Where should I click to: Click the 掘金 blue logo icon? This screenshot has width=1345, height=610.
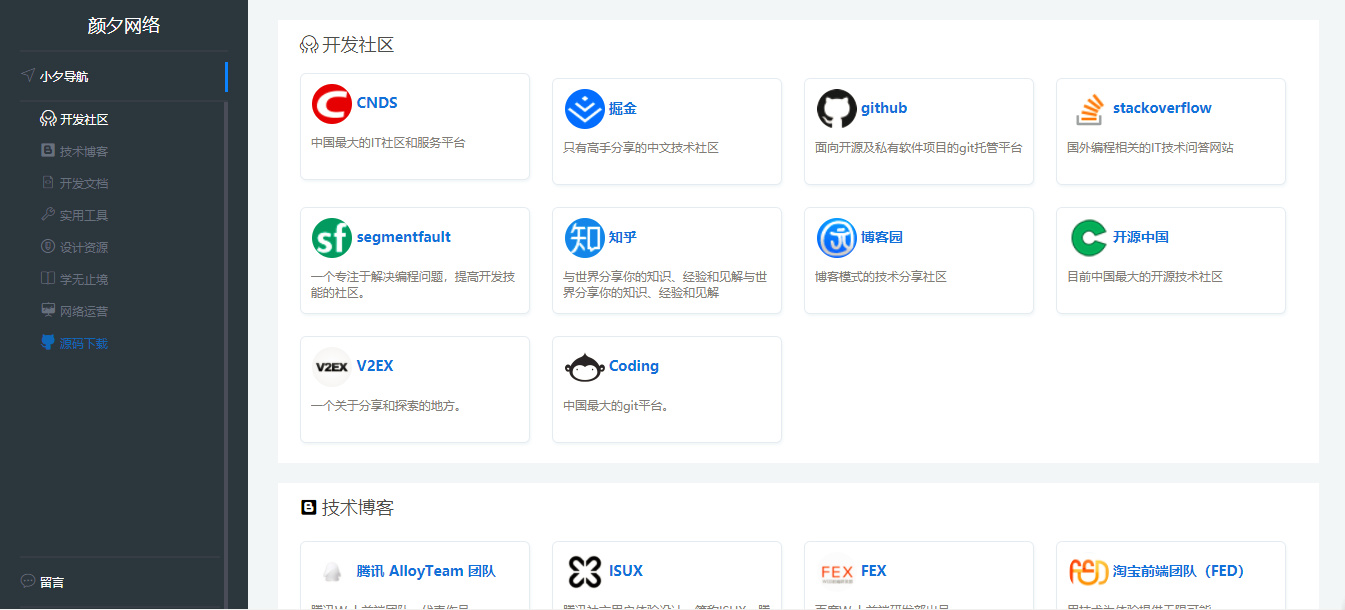point(584,109)
